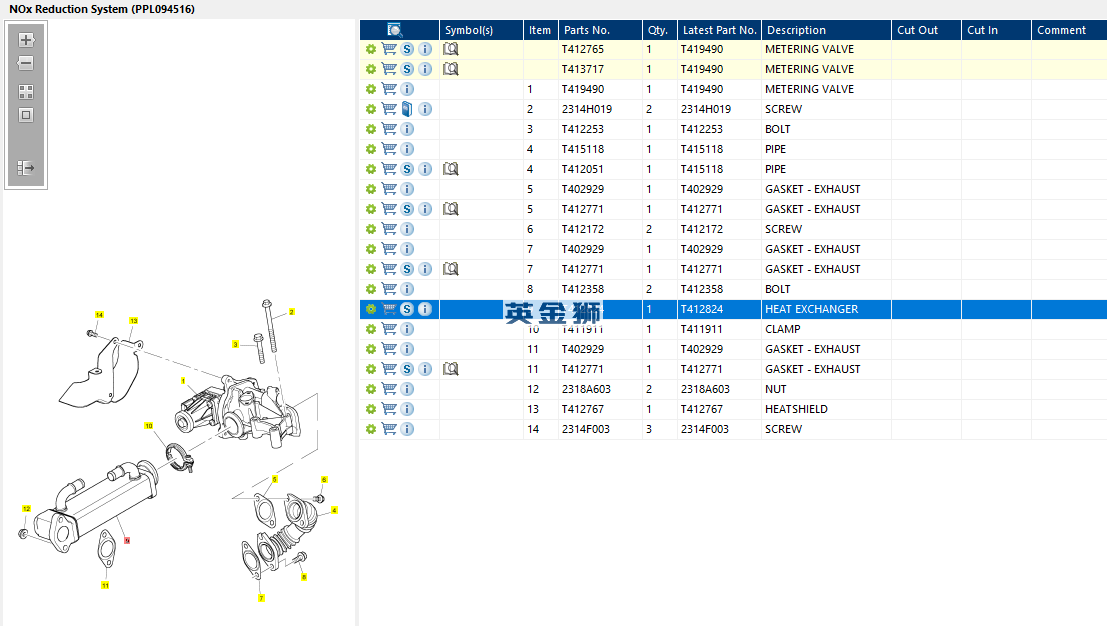Click the Latest Part No. header
The height and width of the screenshot is (626, 1107).
719,30
